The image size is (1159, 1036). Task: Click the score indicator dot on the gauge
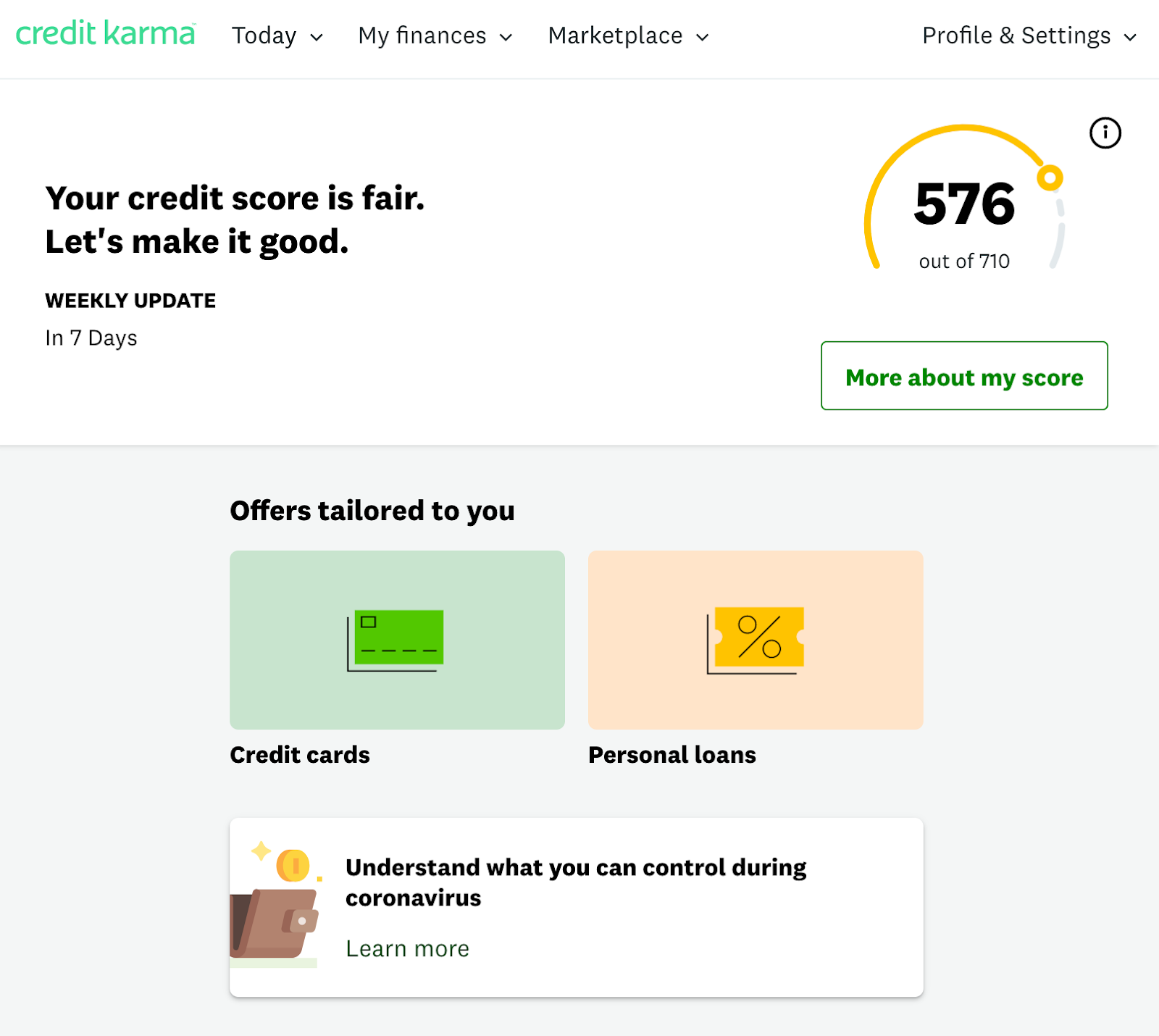[x=1050, y=176]
